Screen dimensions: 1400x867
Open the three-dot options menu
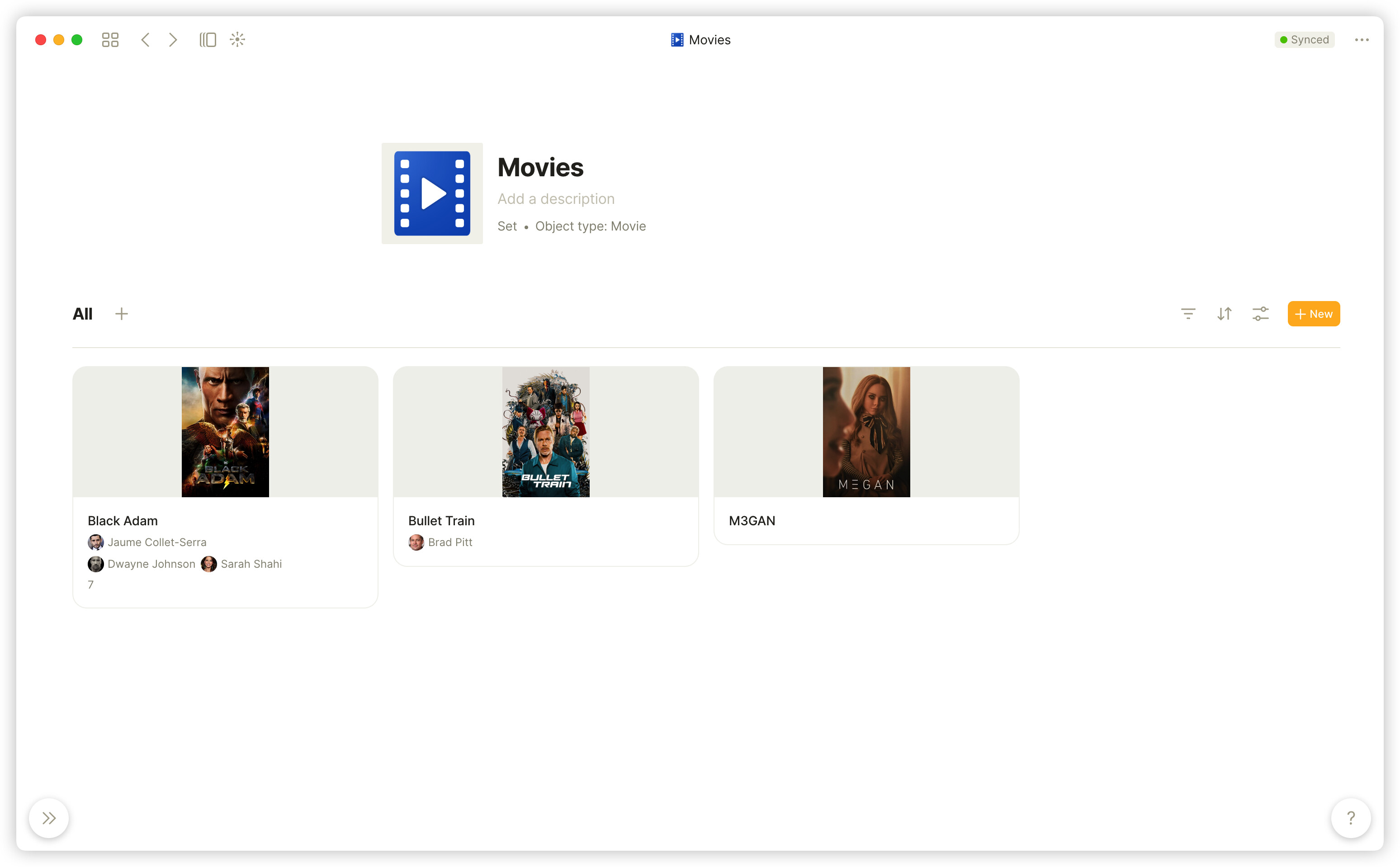(x=1362, y=40)
